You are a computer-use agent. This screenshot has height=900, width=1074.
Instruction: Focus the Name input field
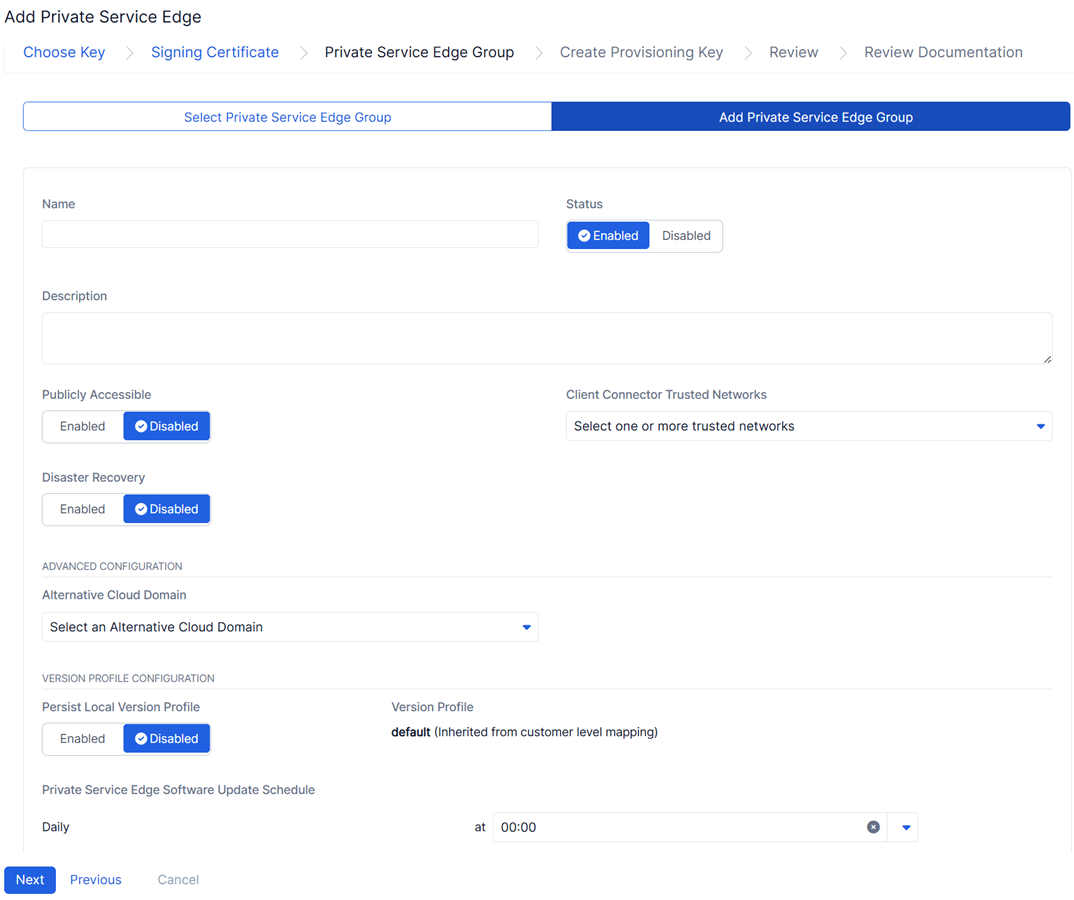tap(290, 234)
